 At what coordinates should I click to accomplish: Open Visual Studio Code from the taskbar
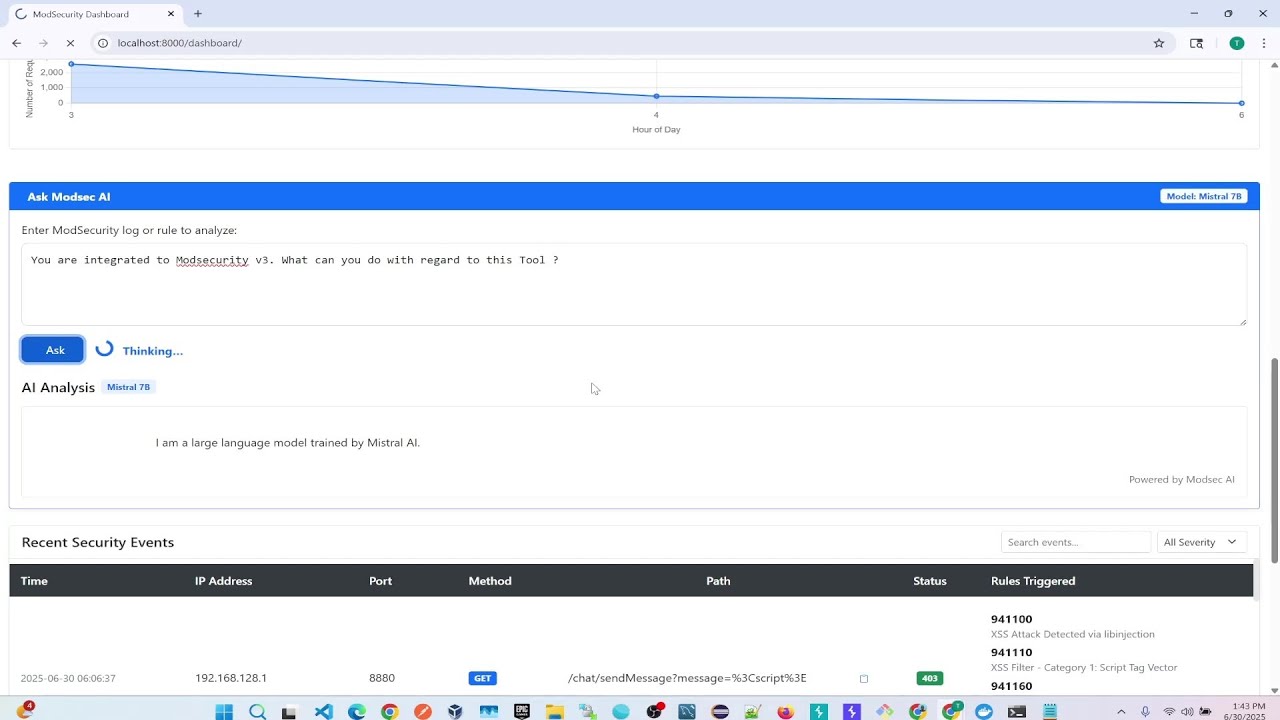(x=323, y=712)
